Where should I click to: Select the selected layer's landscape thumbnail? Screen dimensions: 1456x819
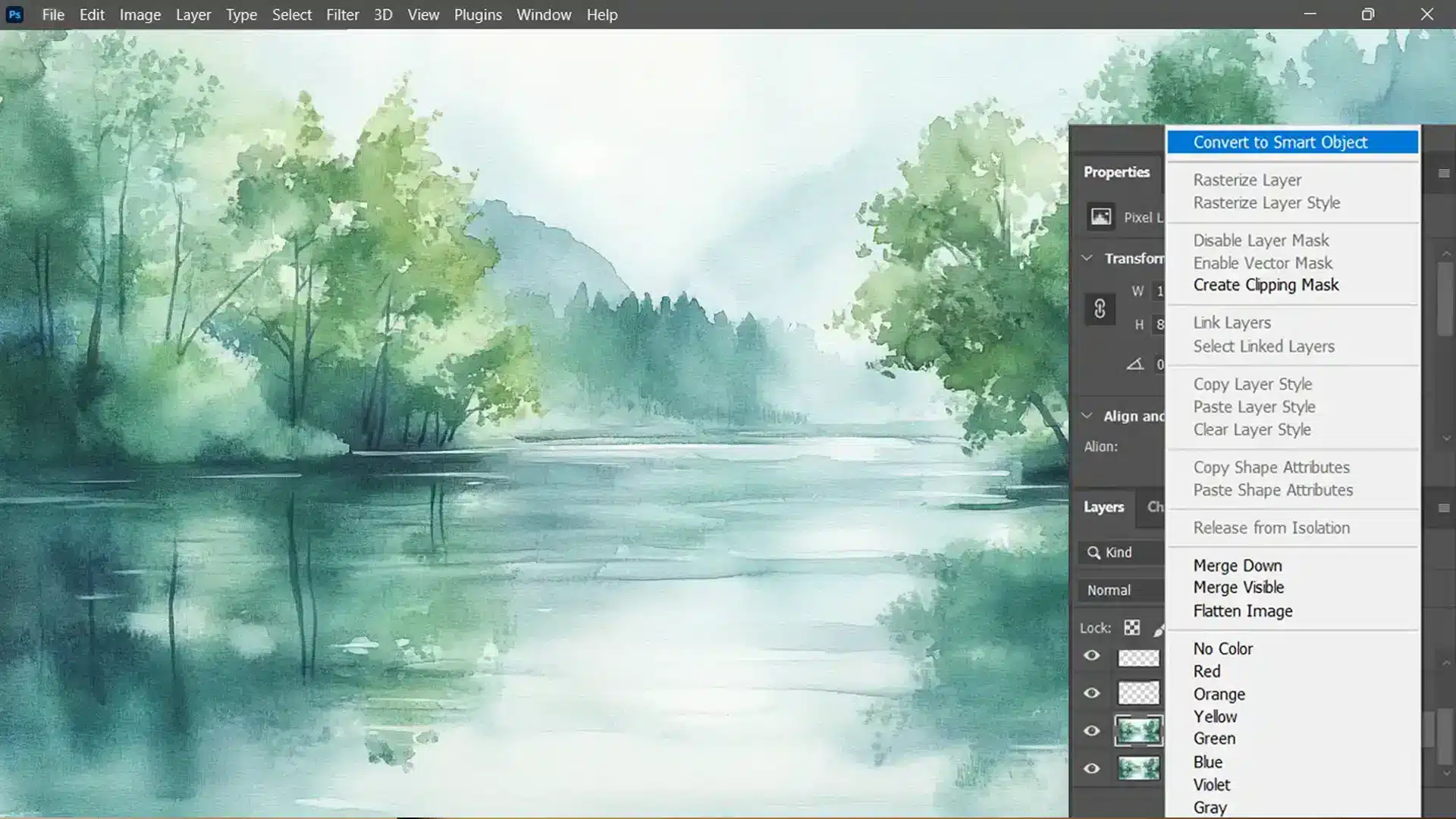click(1138, 731)
